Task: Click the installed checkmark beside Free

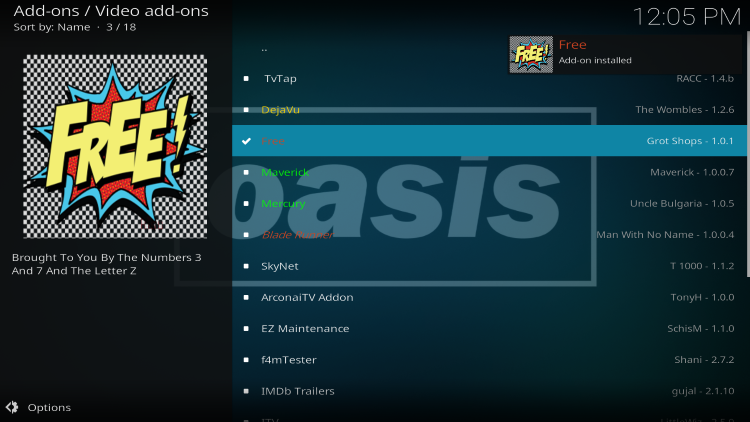Action: (x=246, y=141)
